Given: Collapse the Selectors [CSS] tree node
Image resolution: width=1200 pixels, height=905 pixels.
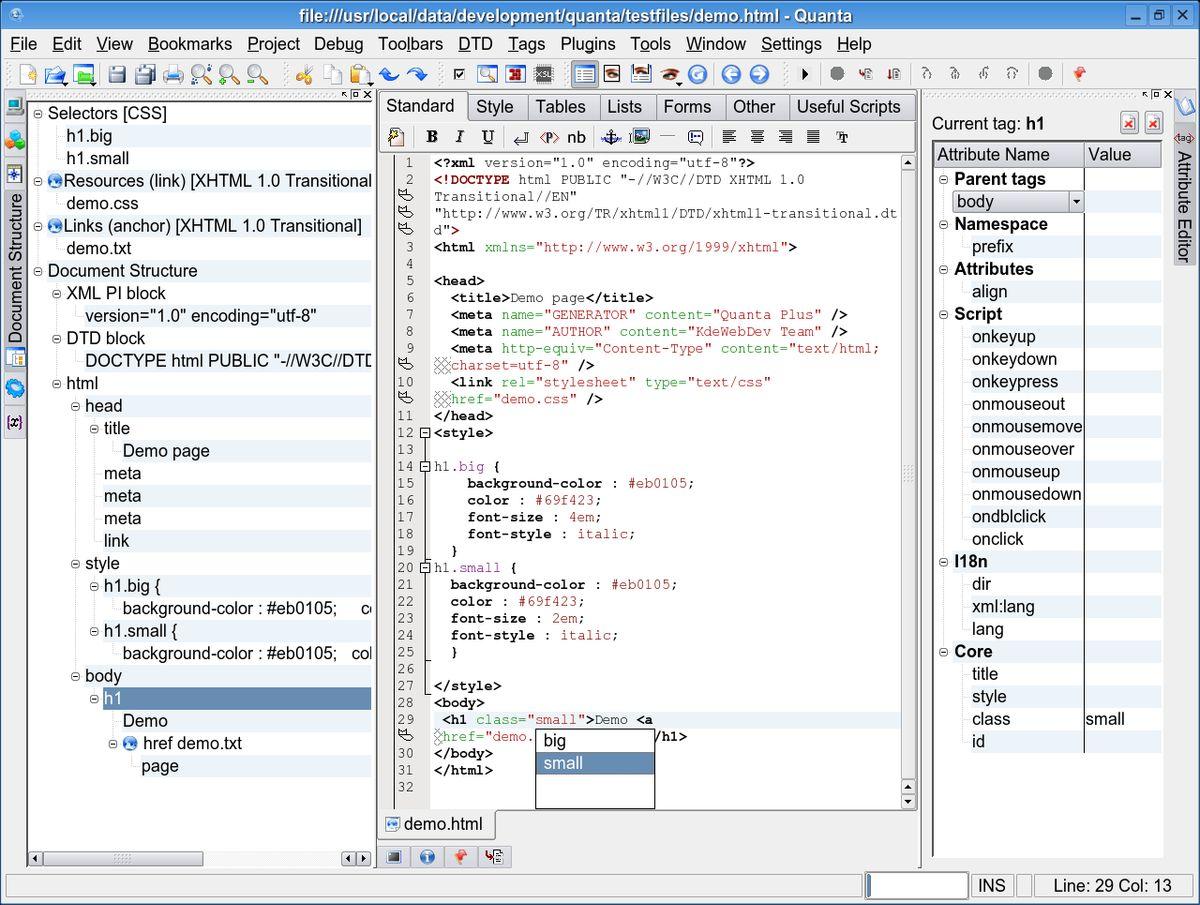Looking at the screenshot, I should (x=38, y=113).
